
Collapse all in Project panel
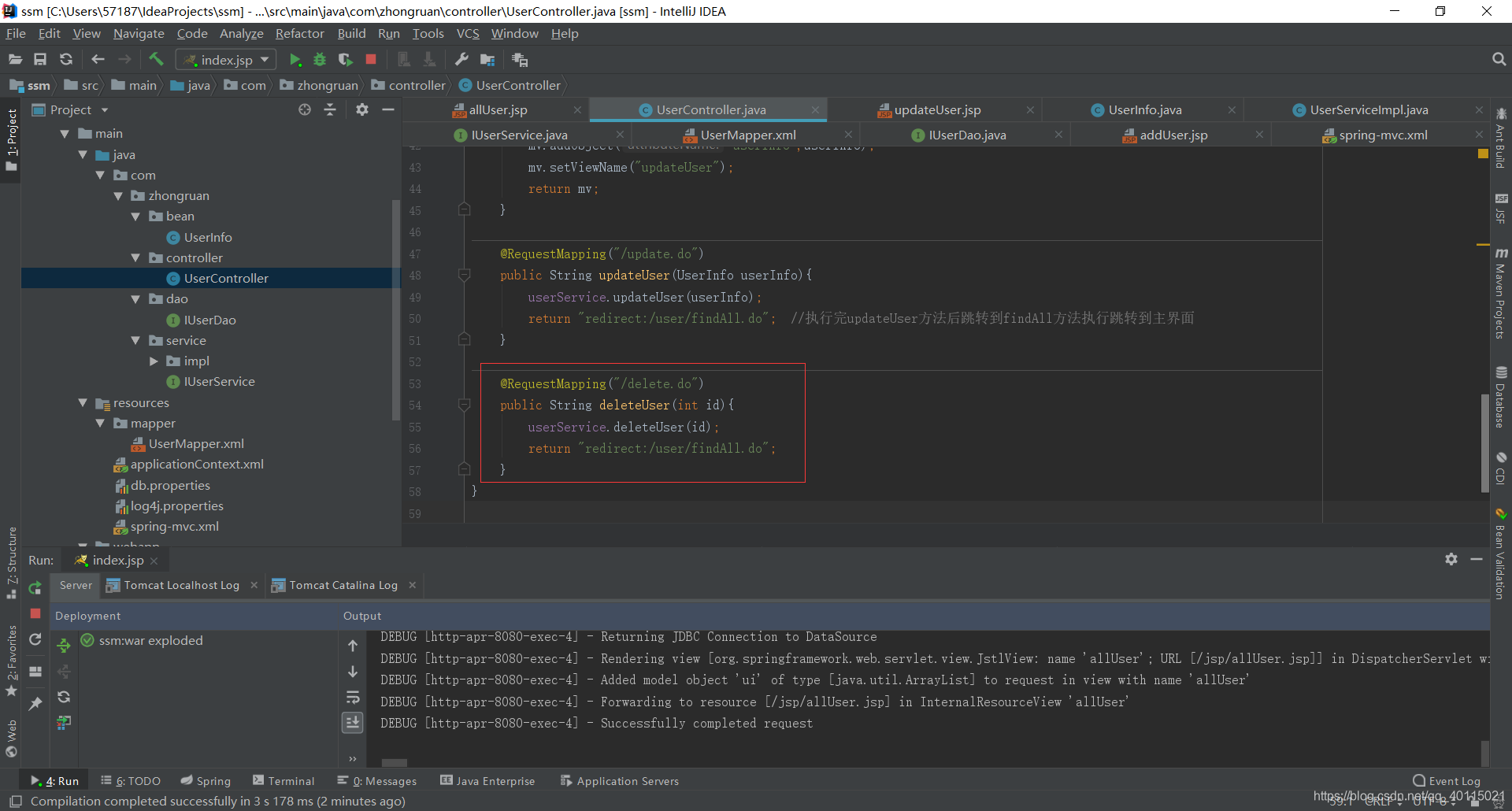(330, 110)
